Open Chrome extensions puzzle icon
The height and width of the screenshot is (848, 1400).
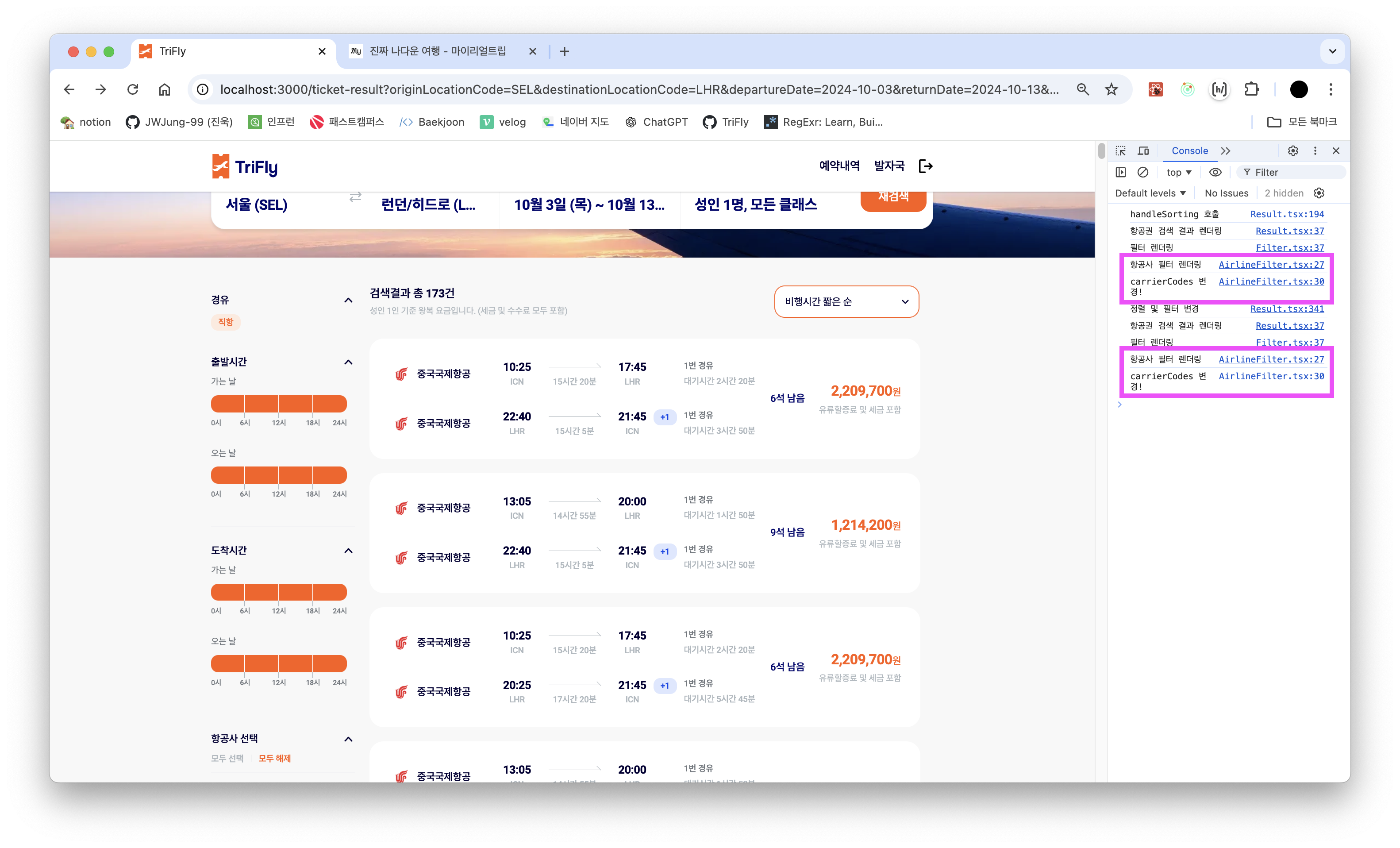click(x=1252, y=89)
